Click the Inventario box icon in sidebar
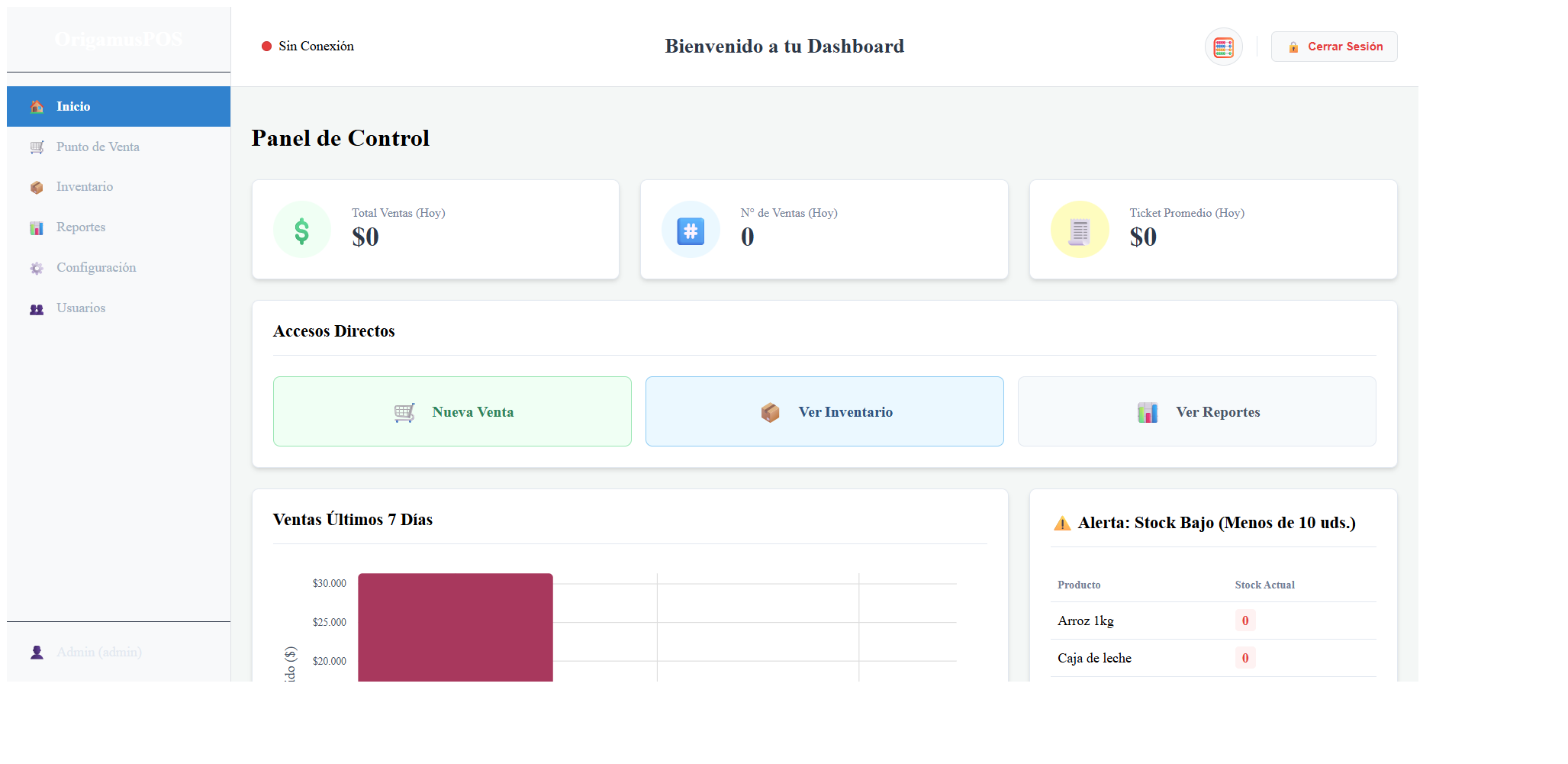The width and height of the screenshot is (1568, 764). point(37,187)
